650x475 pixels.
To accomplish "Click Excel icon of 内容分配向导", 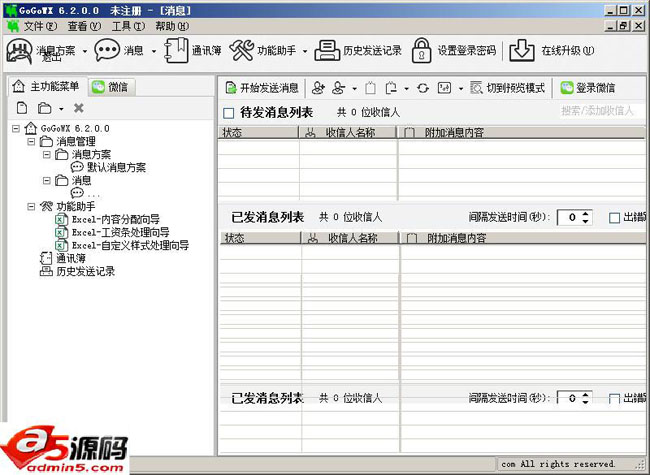I will (x=61, y=219).
